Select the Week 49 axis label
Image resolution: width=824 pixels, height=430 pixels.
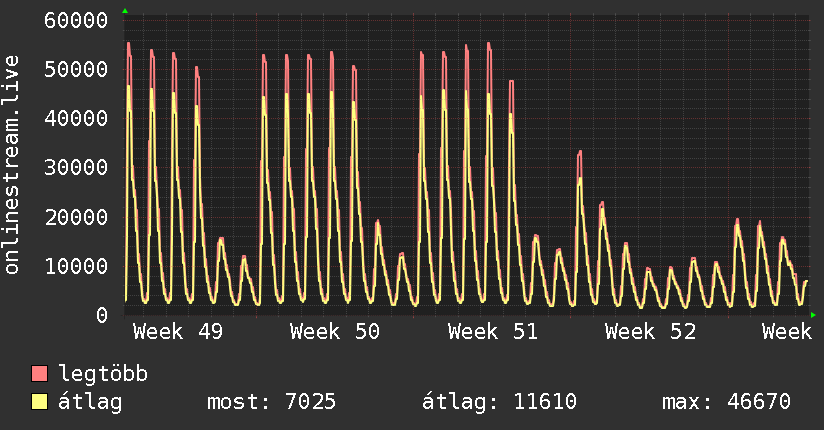pos(178,332)
